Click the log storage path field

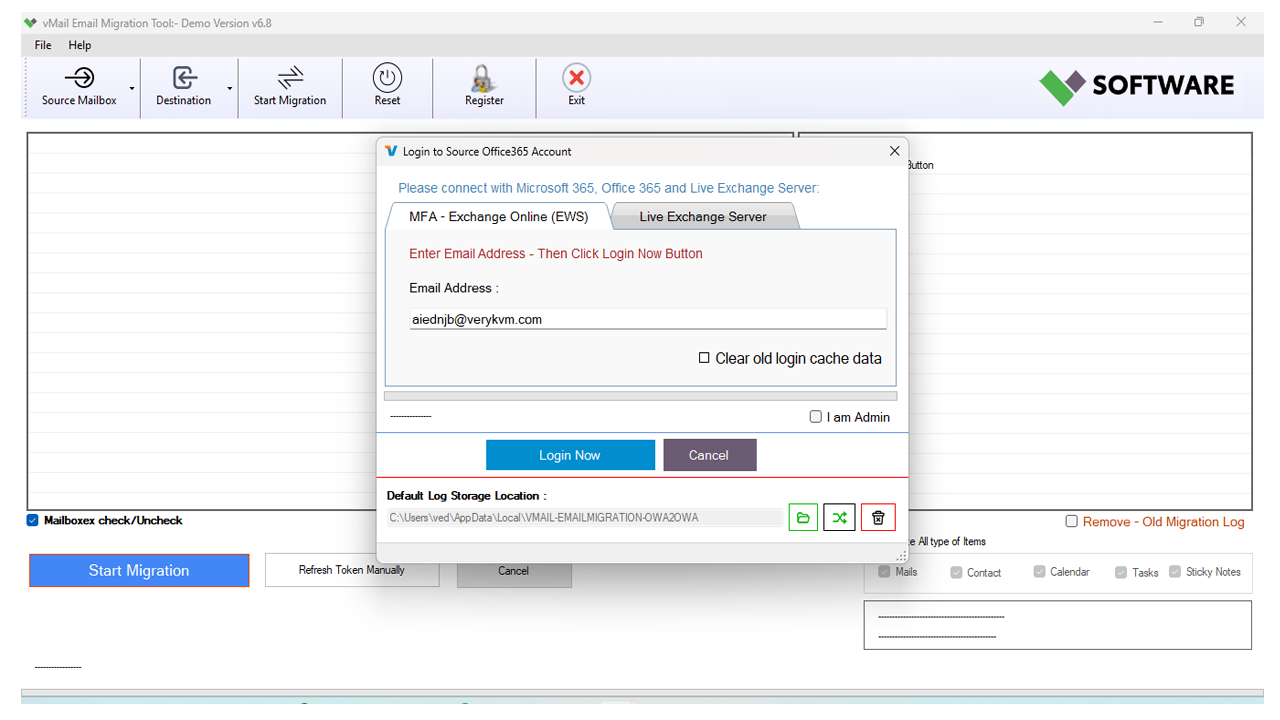pyautogui.click(x=585, y=517)
